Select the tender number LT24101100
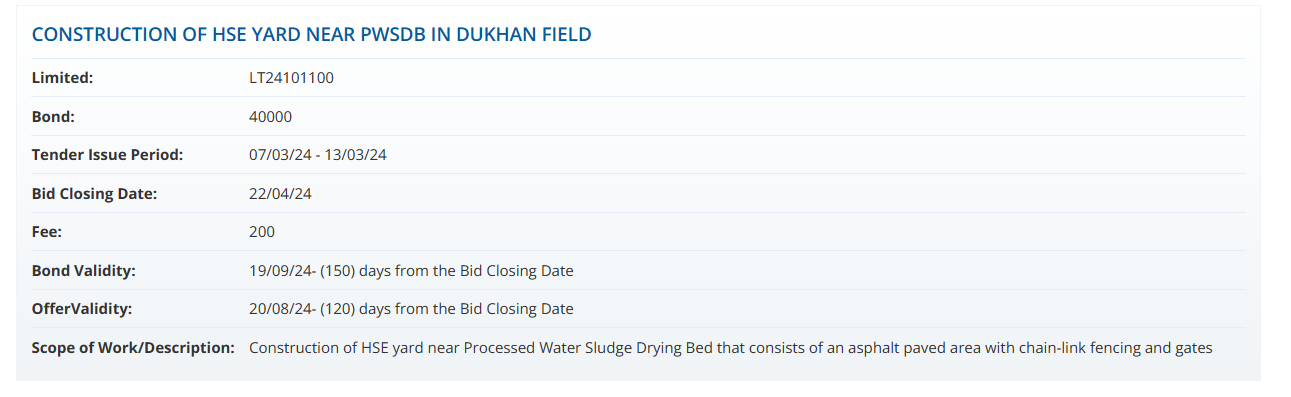The image size is (1291, 397). click(x=291, y=78)
